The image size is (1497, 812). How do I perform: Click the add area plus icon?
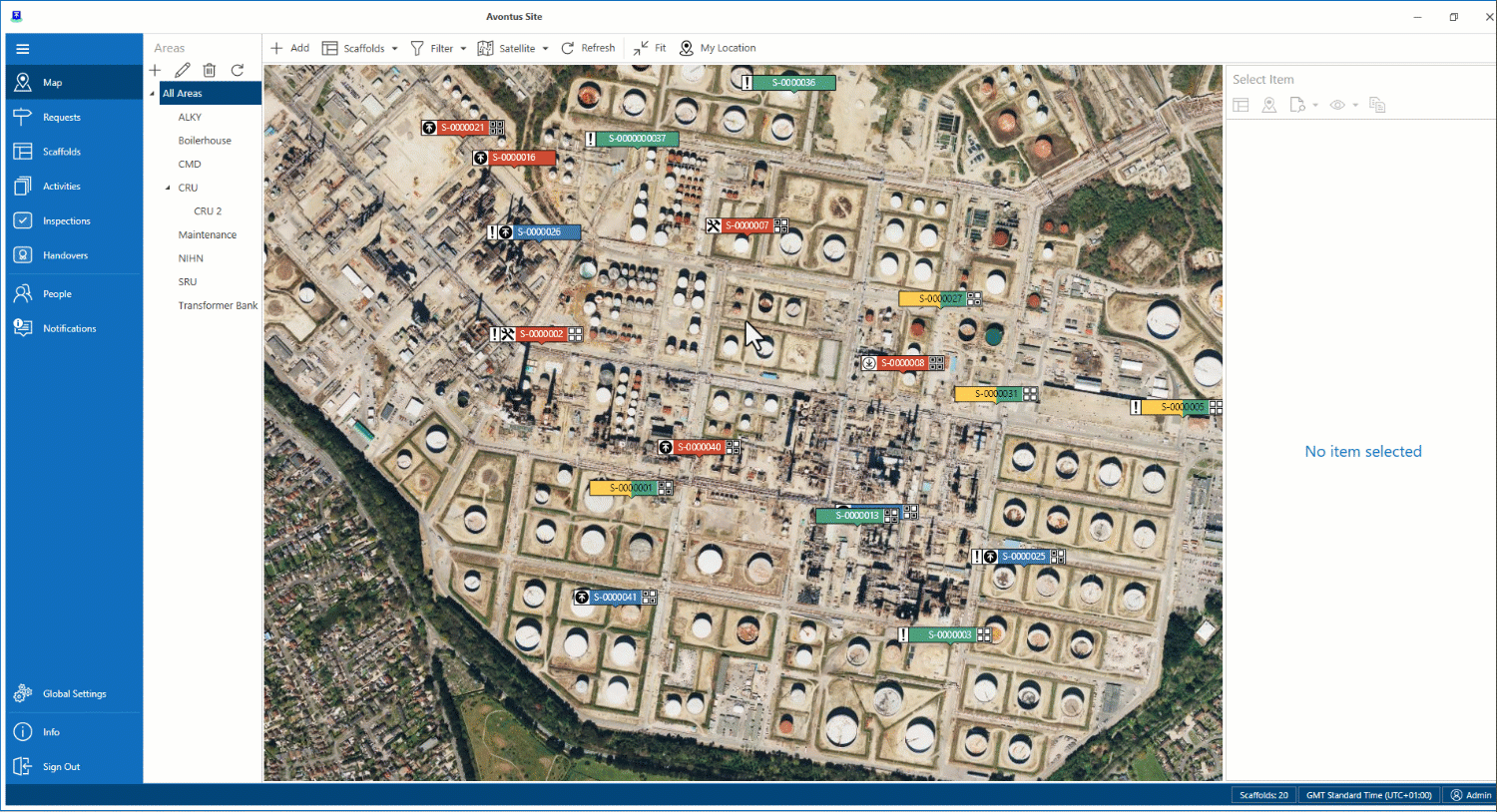click(155, 70)
